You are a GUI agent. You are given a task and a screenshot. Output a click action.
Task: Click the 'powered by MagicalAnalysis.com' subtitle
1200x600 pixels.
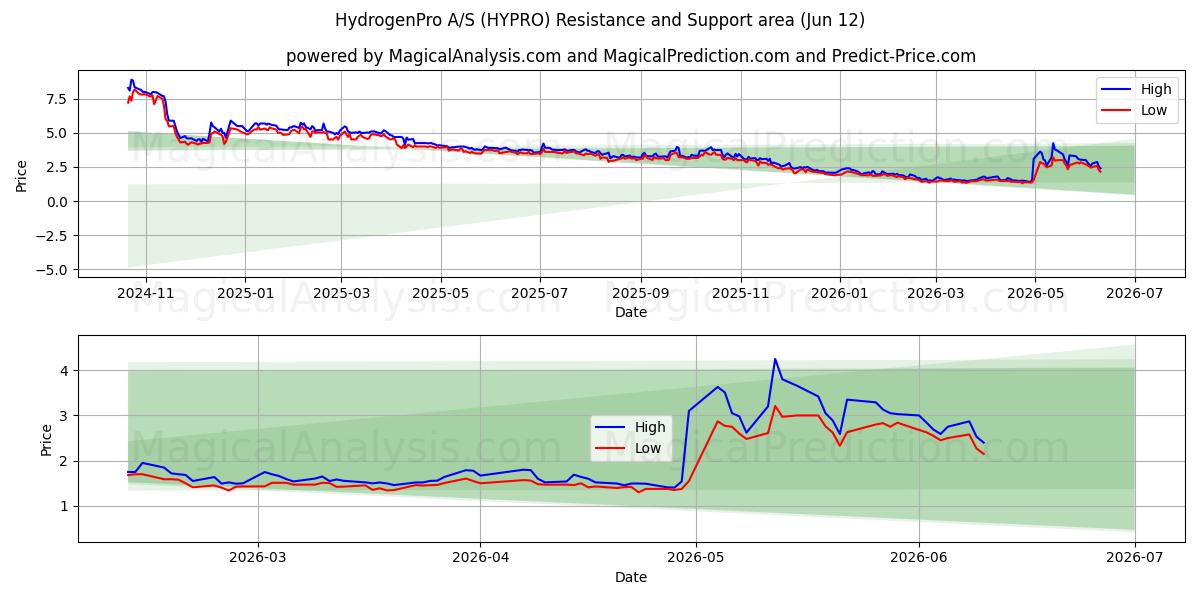(630, 56)
